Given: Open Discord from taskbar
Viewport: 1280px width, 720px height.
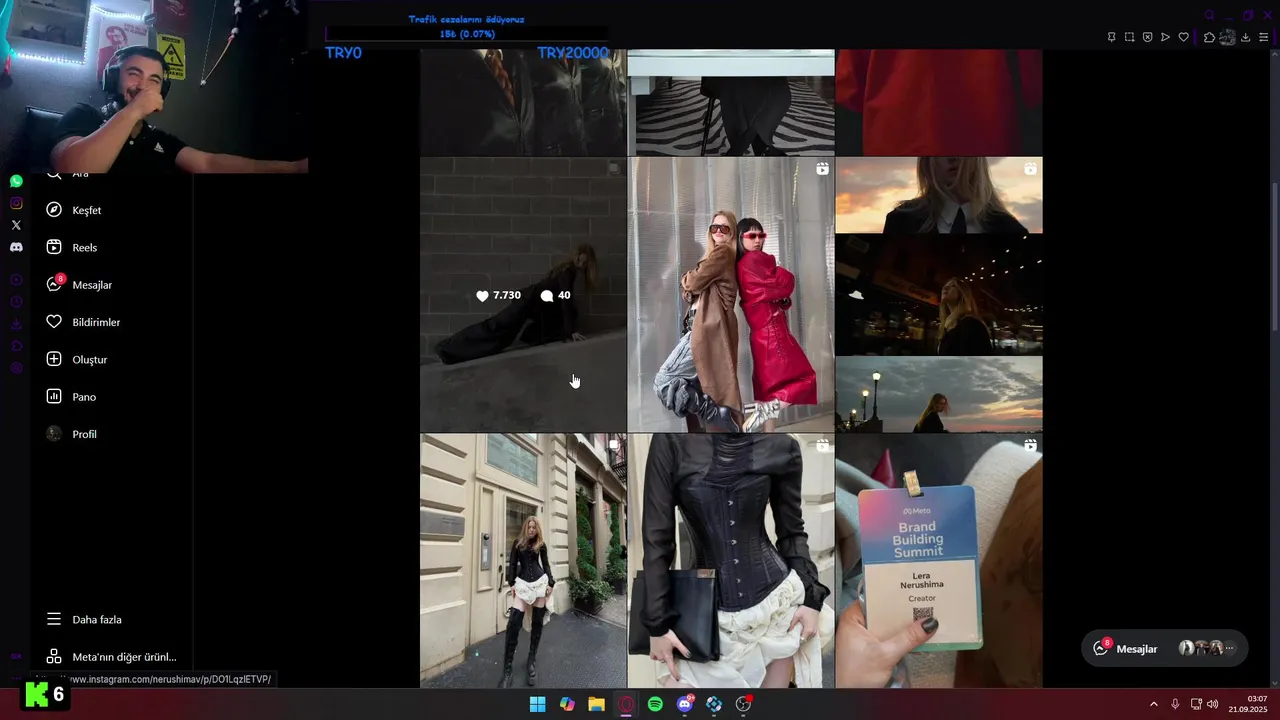Looking at the screenshot, I should pos(685,704).
